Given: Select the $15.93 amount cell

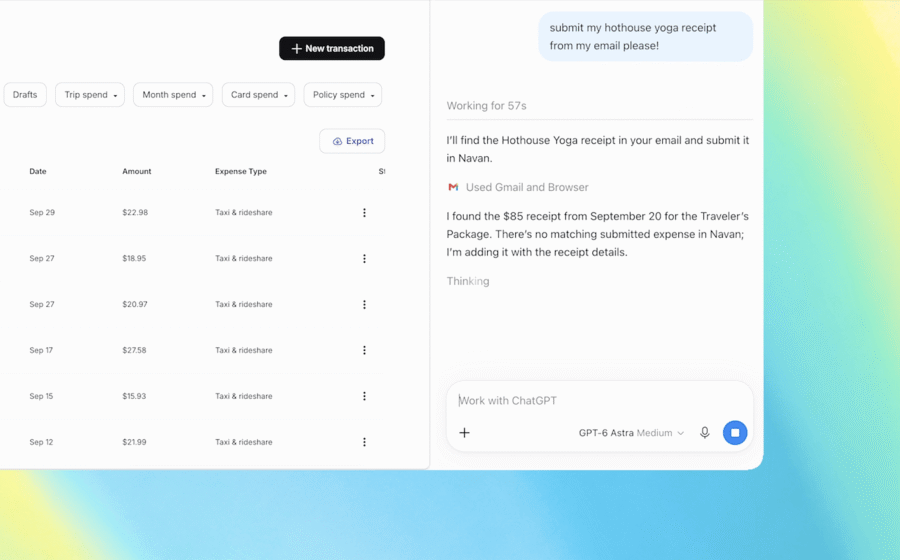Looking at the screenshot, I should coord(134,396).
